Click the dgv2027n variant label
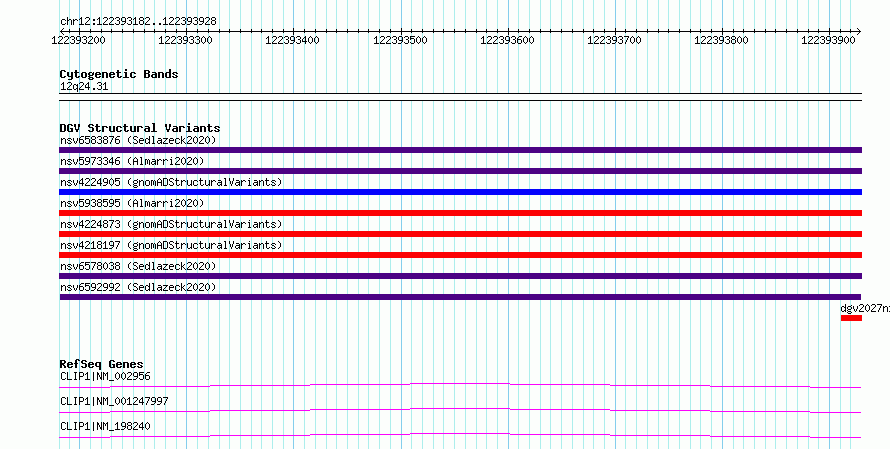The image size is (890, 449). pos(865,308)
